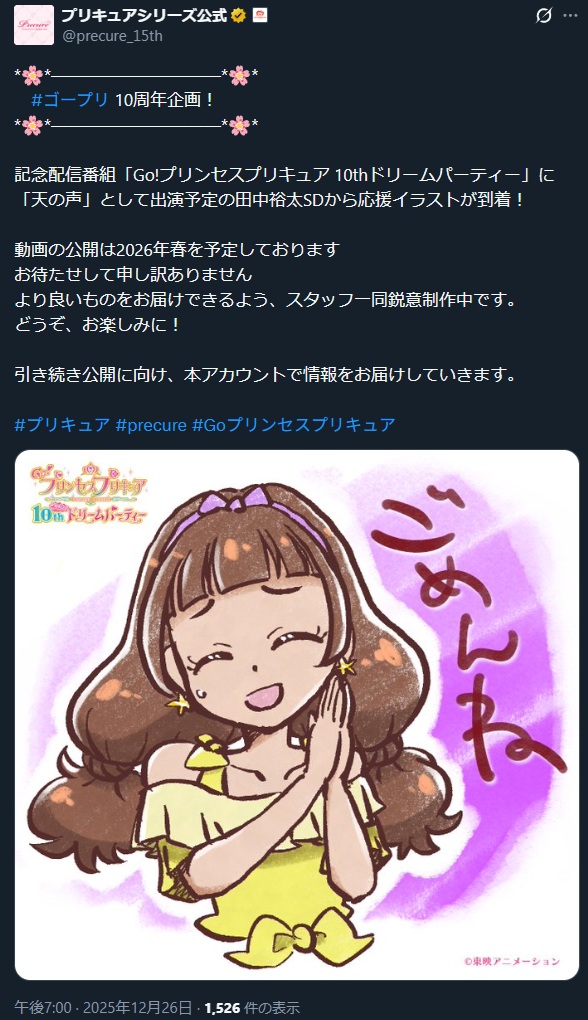Open the Precure account profile avatar
This screenshot has width=588, height=1020.
[x=34, y=25]
